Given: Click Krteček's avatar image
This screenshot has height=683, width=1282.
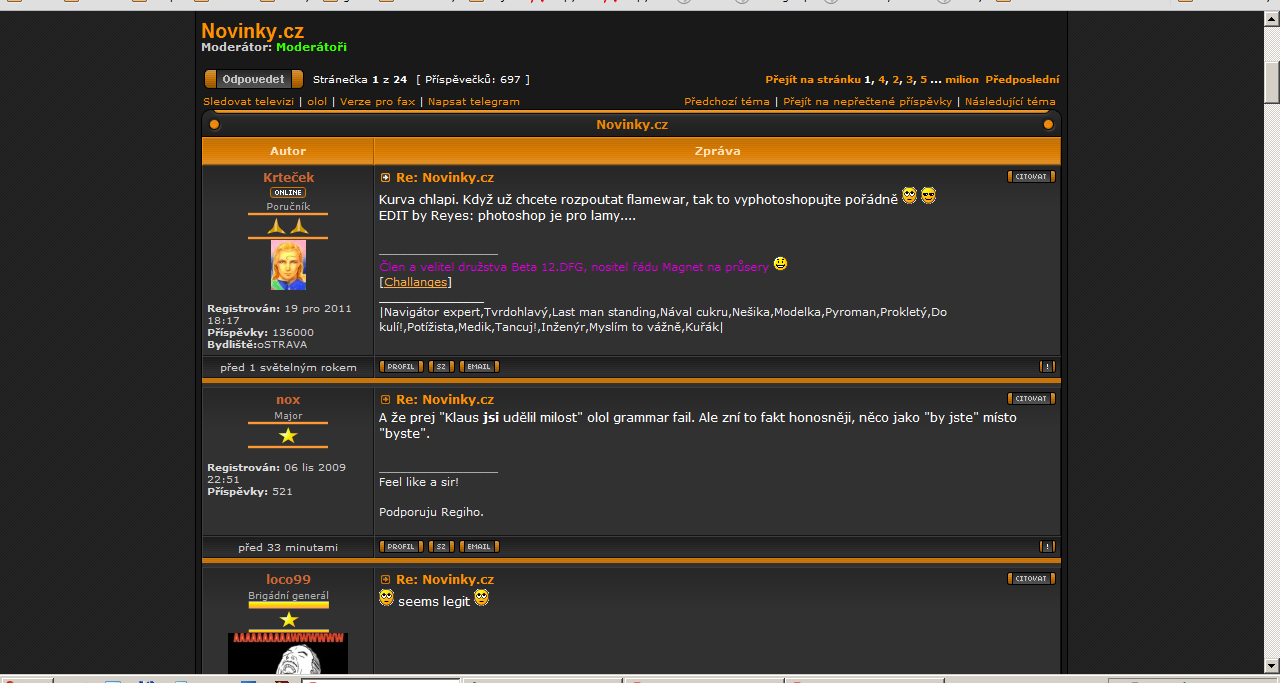Looking at the screenshot, I should pyautogui.click(x=288, y=265).
